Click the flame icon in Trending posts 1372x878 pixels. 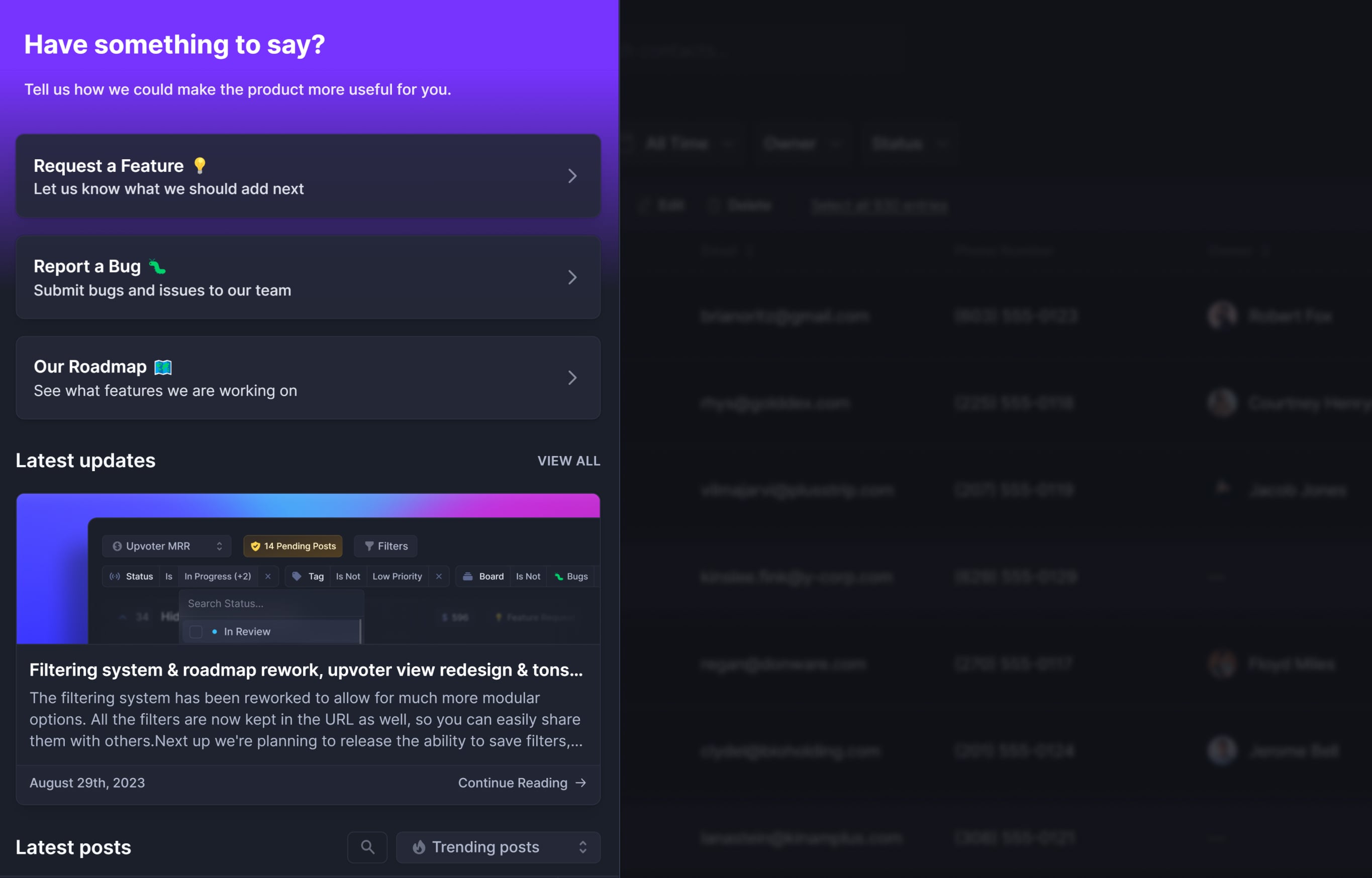click(419, 847)
